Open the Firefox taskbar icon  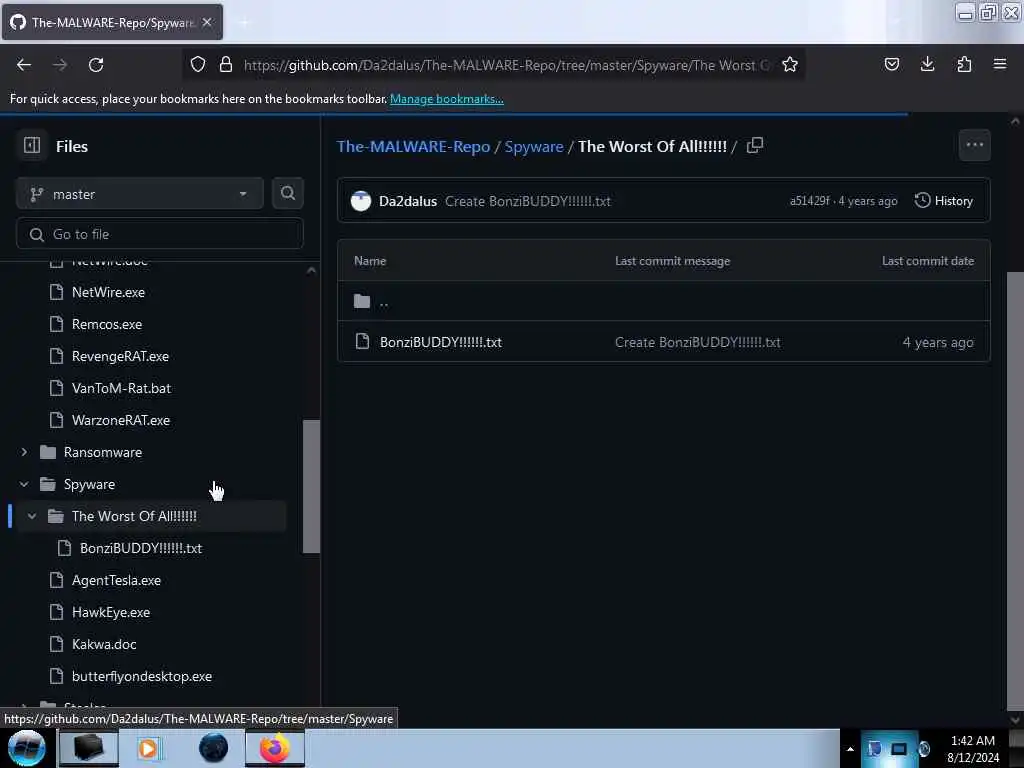275,748
